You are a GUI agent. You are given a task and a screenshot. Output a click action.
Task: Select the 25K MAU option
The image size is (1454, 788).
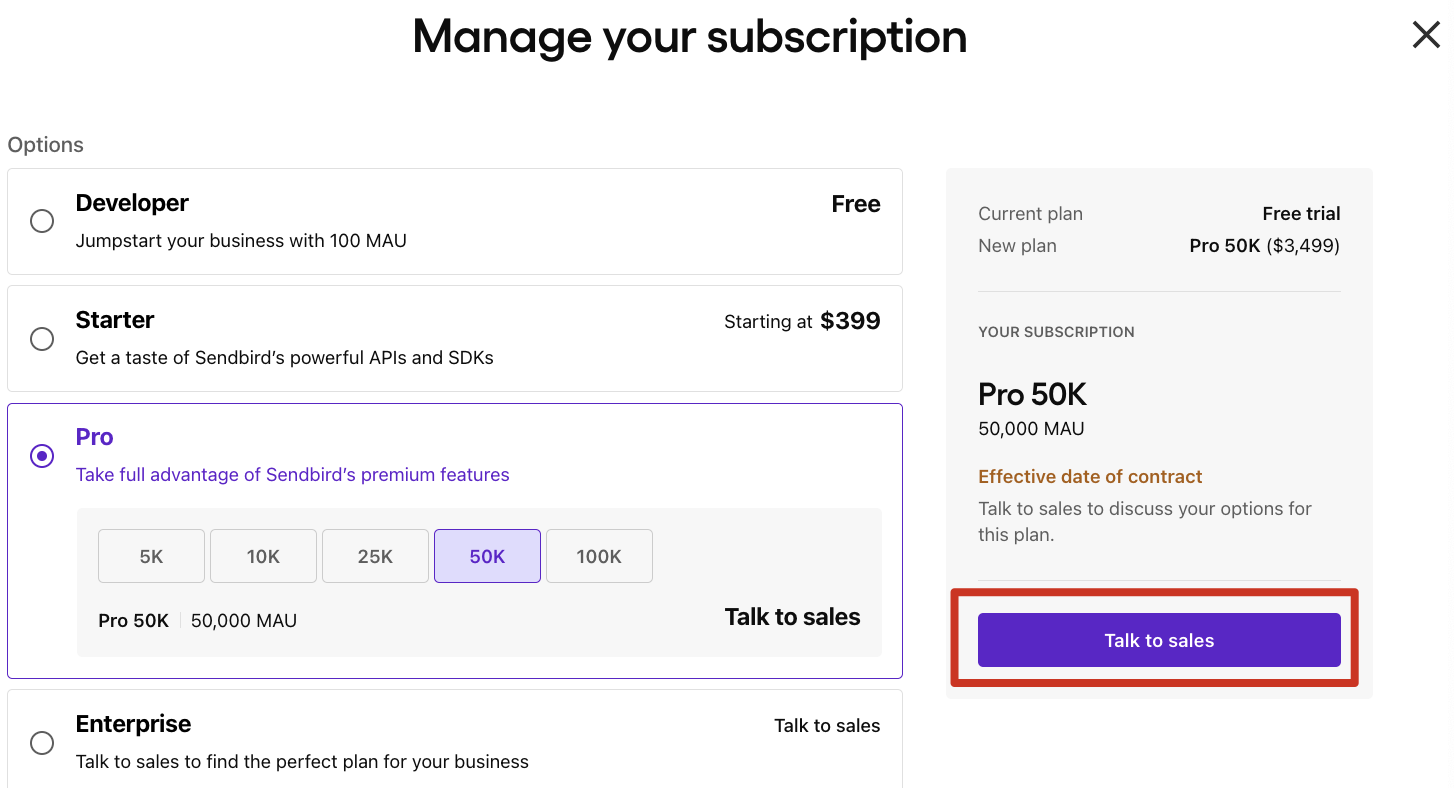click(x=375, y=556)
